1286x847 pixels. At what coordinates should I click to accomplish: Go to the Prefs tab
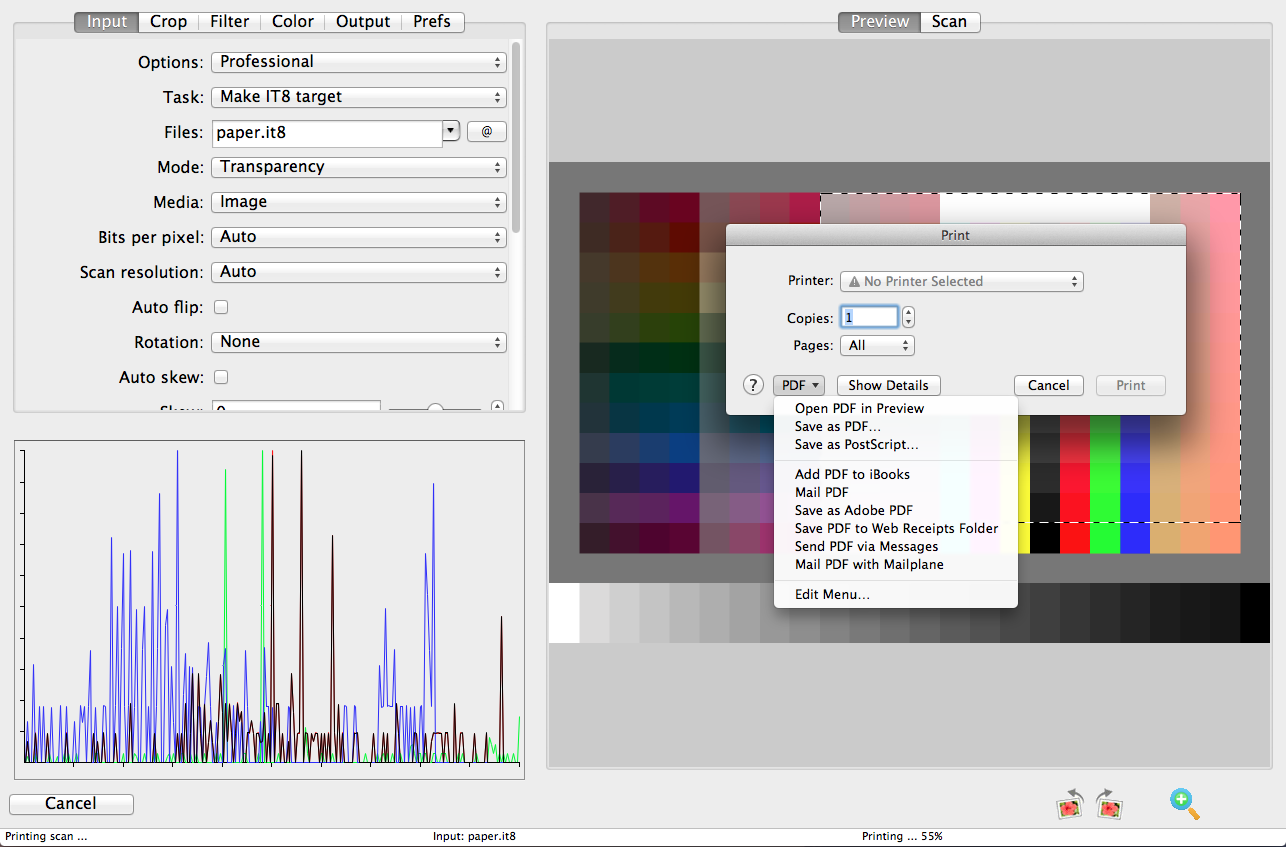pyautogui.click(x=432, y=21)
